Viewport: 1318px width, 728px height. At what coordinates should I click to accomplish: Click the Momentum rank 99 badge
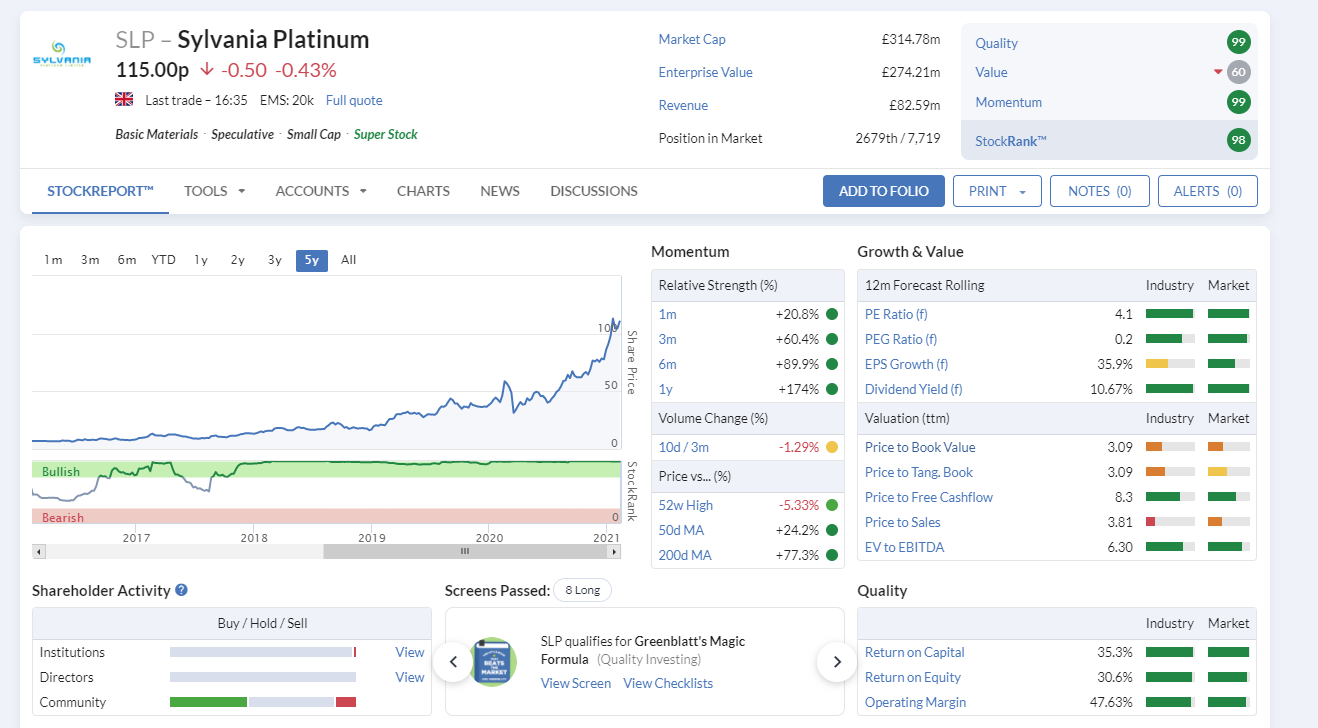[x=1239, y=102]
